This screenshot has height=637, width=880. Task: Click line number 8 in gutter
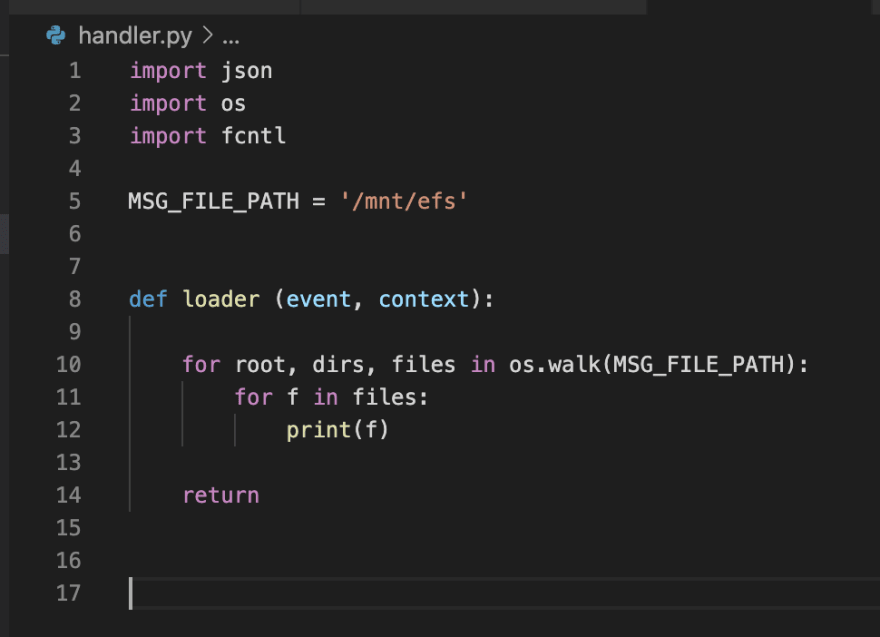tap(75, 299)
